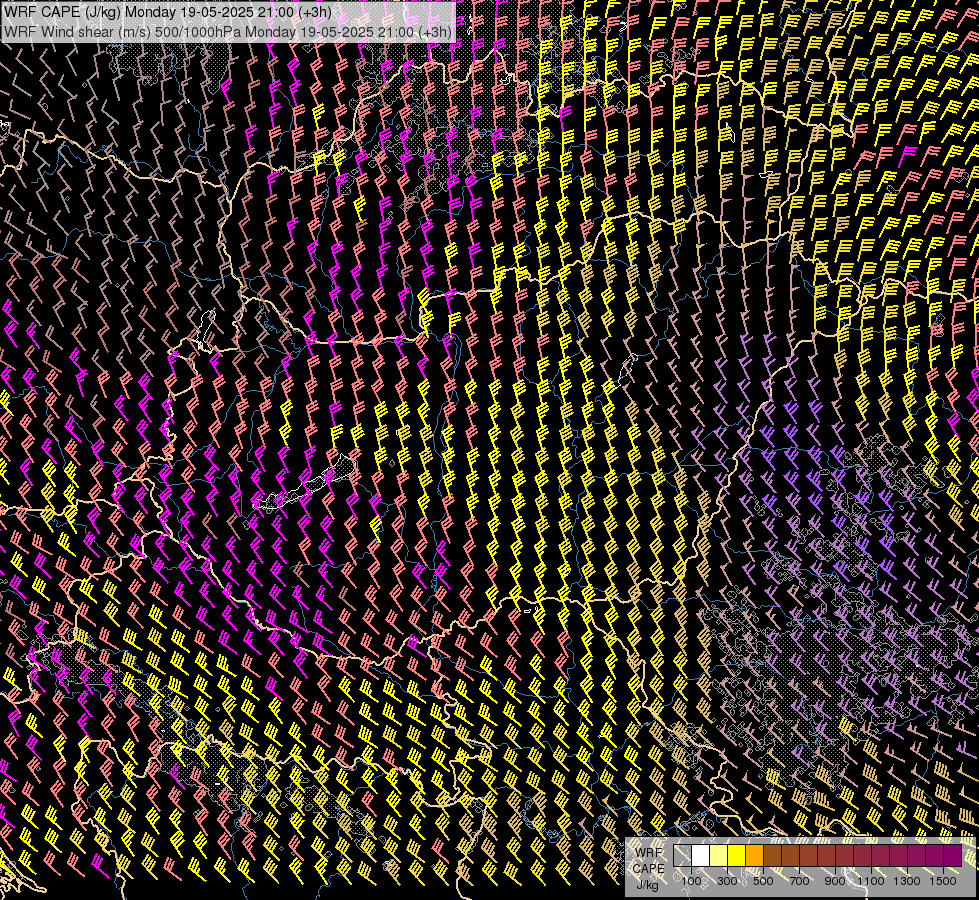Click the '1300' legend tick label
Viewport: 979px width, 900px height.
[x=907, y=881]
